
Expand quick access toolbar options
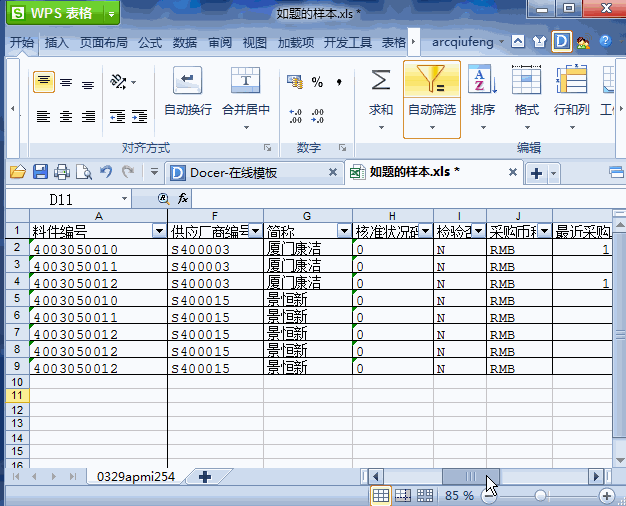coord(154,172)
